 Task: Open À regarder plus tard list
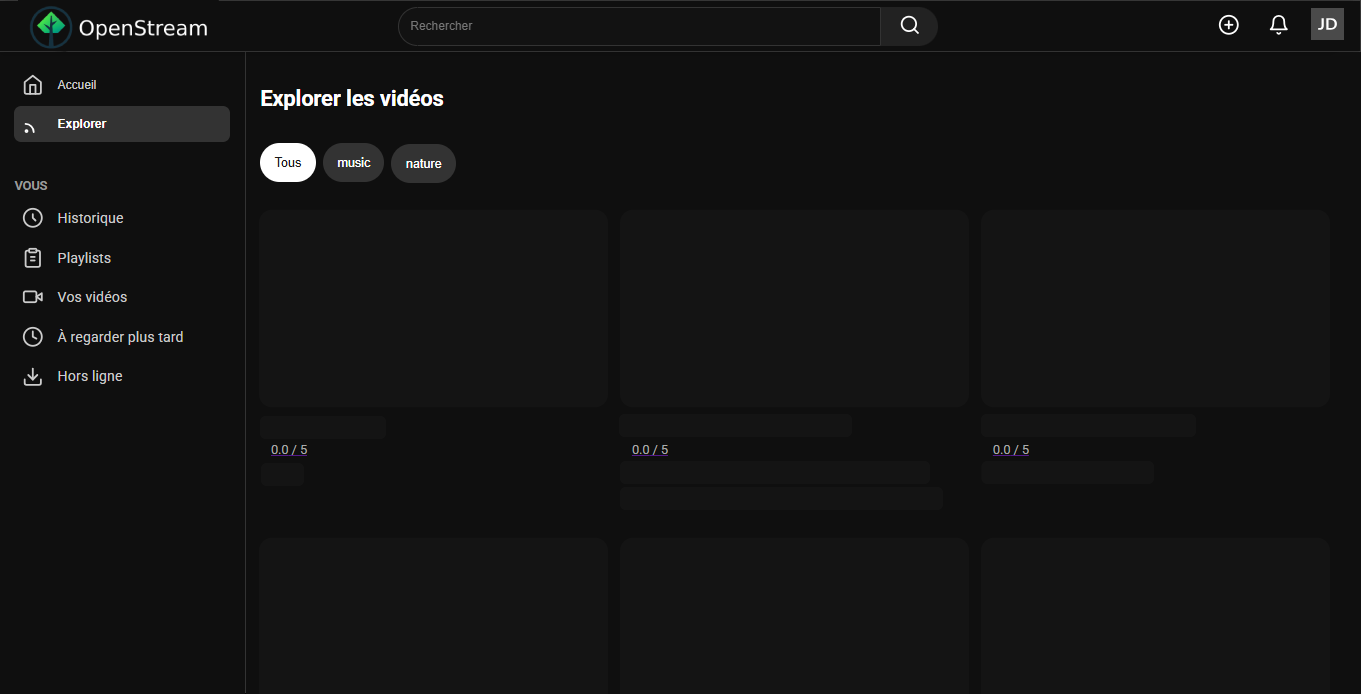(x=122, y=337)
